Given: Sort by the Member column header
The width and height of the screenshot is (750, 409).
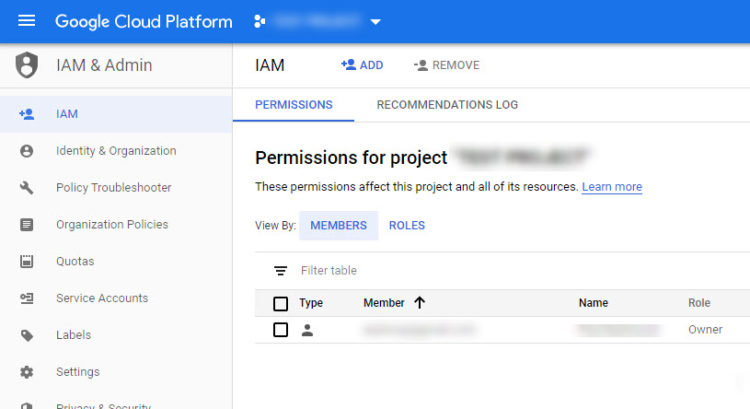Looking at the screenshot, I should click(x=384, y=303).
